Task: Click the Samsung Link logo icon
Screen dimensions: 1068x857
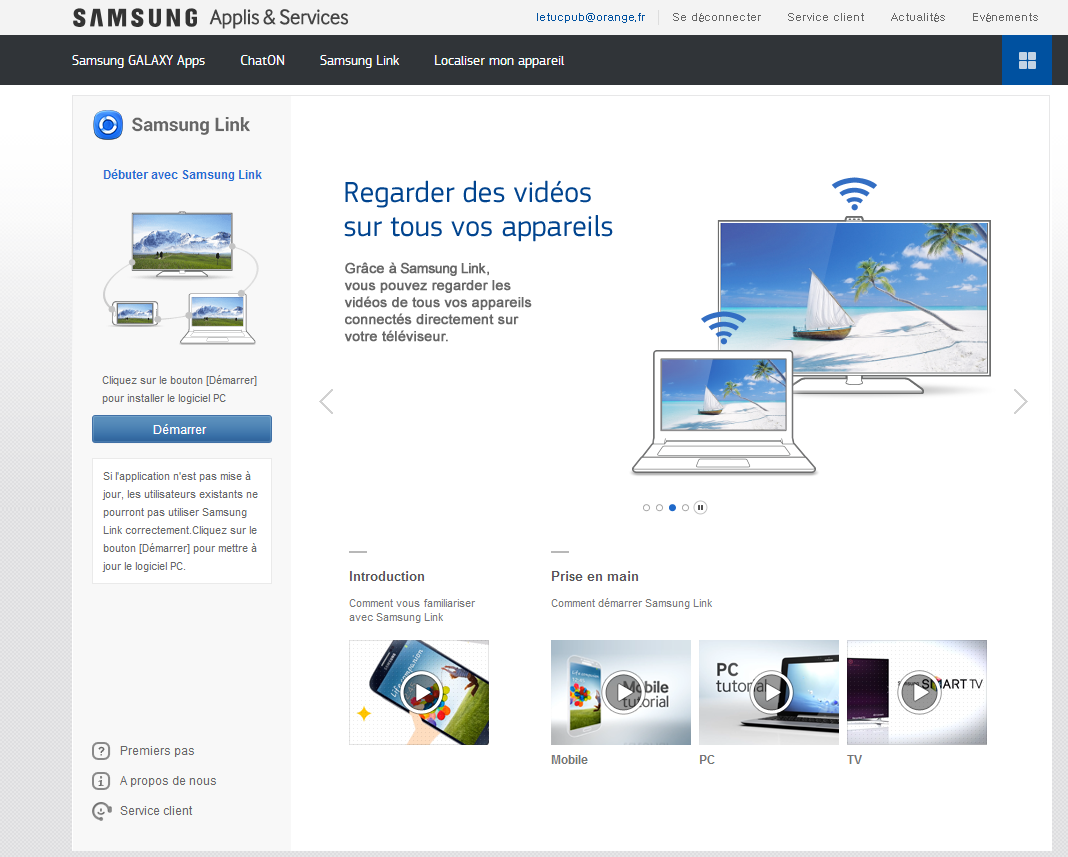Action: [x=108, y=125]
